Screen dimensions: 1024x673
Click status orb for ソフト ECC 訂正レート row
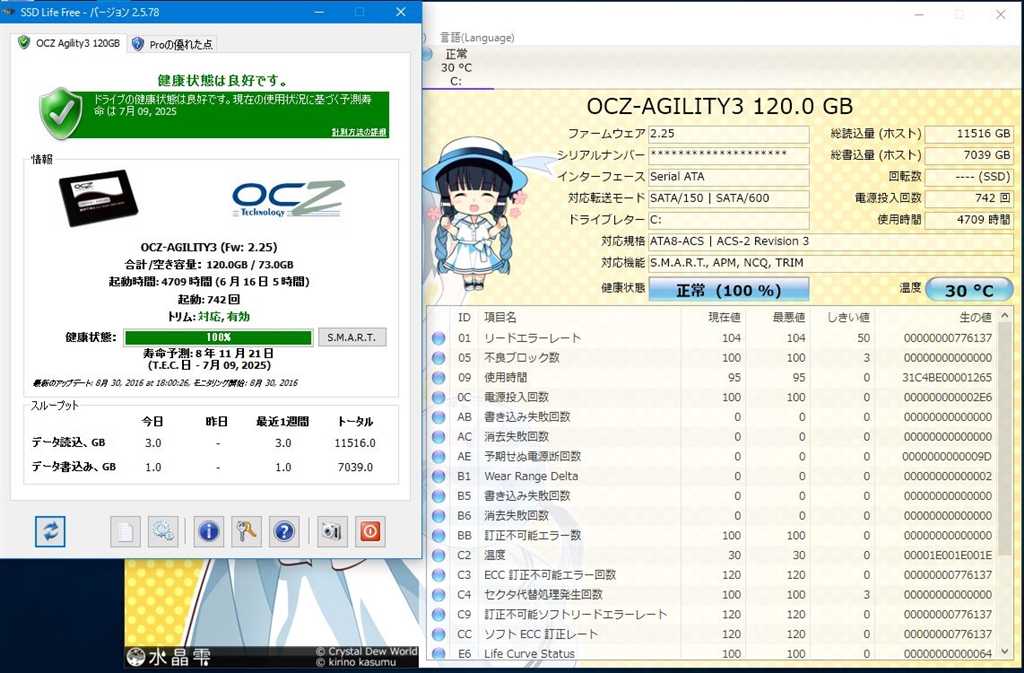coord(438,634)
